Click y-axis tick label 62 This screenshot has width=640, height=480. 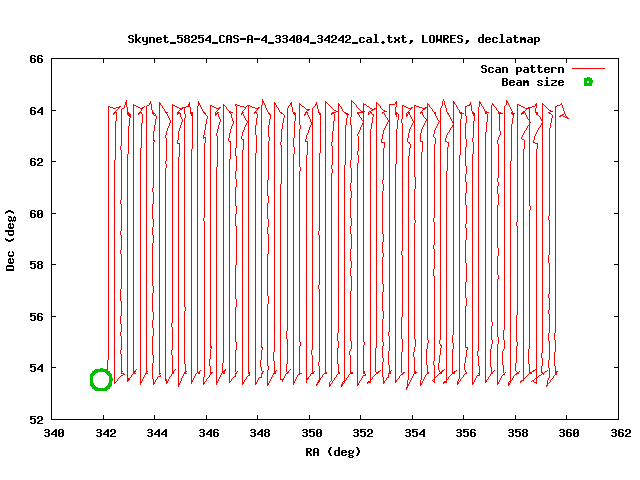(x=36, y=162)
